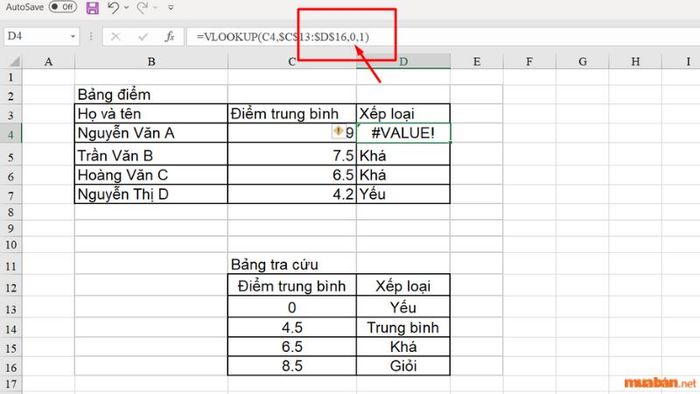
Task: Select the cell showing #VALUE!
Action: coord(403,133)
